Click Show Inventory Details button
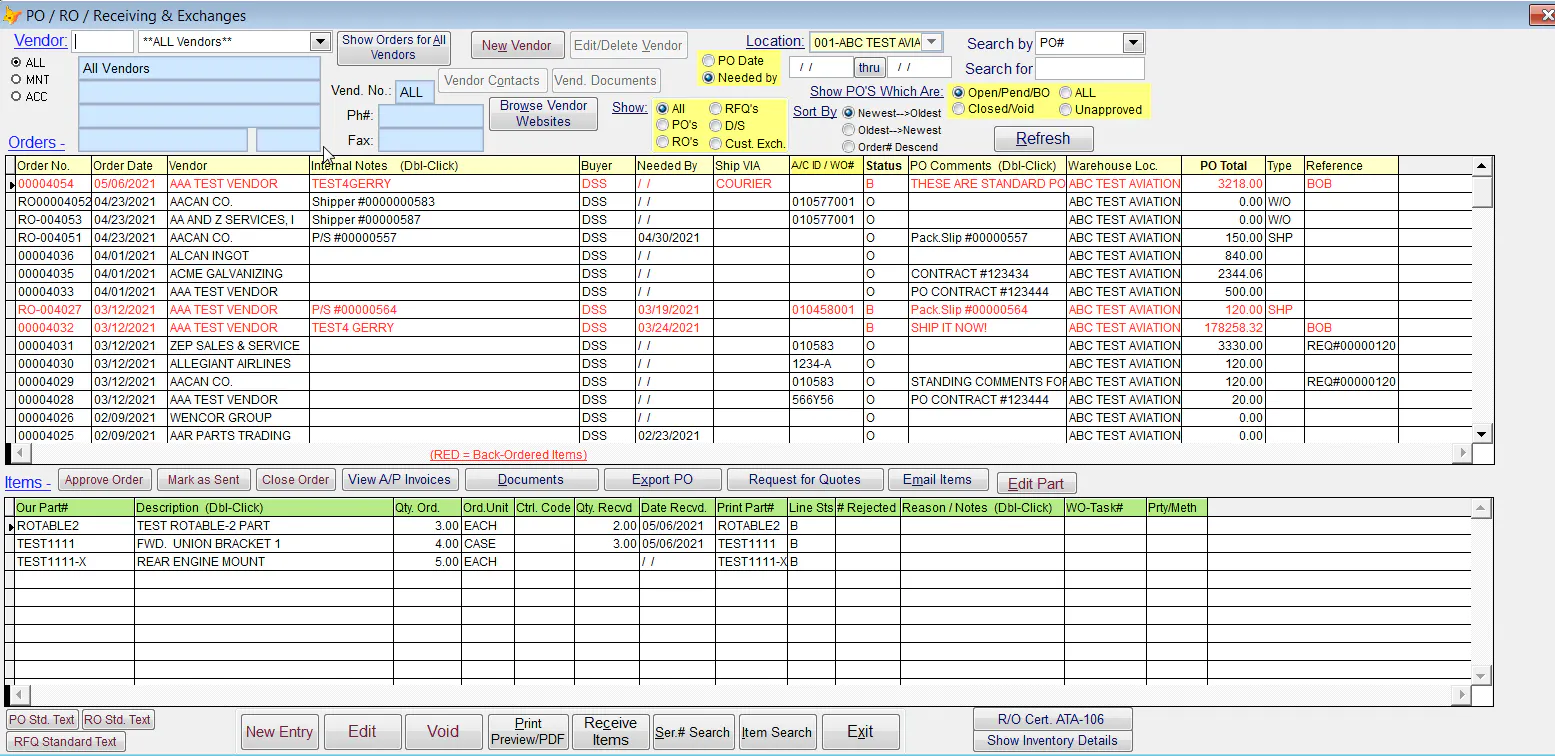Image resolution: width=1555 pixels, height=756 pixels. (x=1051, y=741)
